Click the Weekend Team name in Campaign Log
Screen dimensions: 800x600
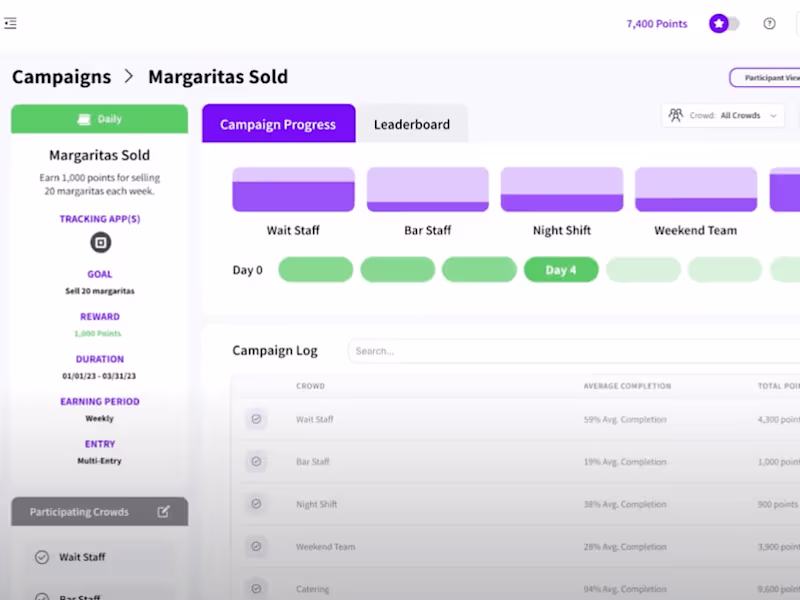(x=326, y=546)
